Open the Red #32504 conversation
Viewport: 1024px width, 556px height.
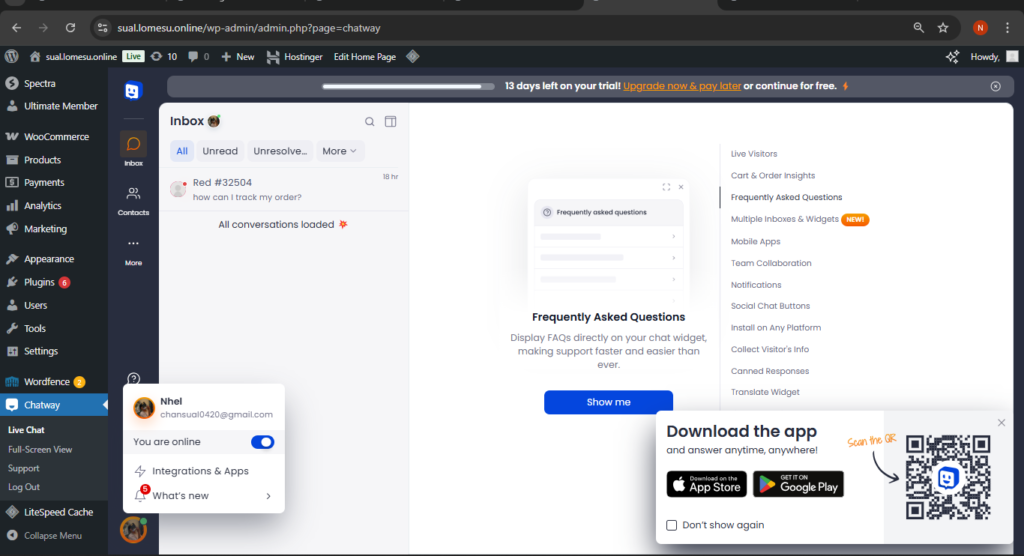285,190
